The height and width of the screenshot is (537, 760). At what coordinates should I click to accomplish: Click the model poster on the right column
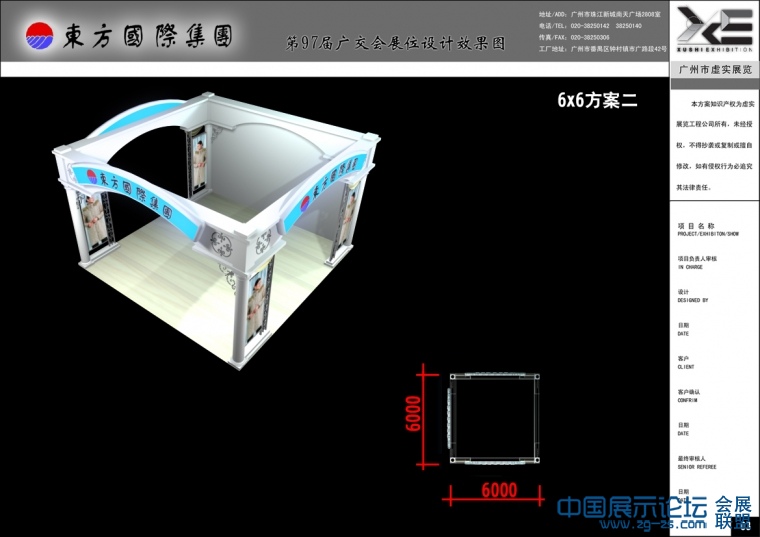tap(348, 218)
